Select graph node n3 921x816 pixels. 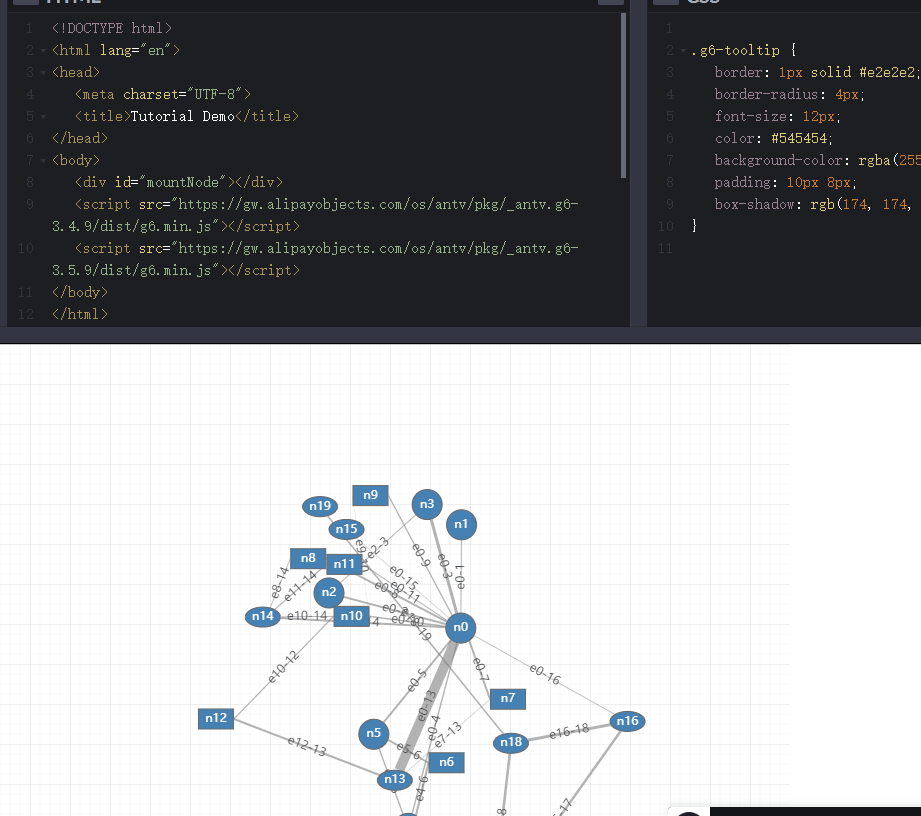tap(427, 504)
